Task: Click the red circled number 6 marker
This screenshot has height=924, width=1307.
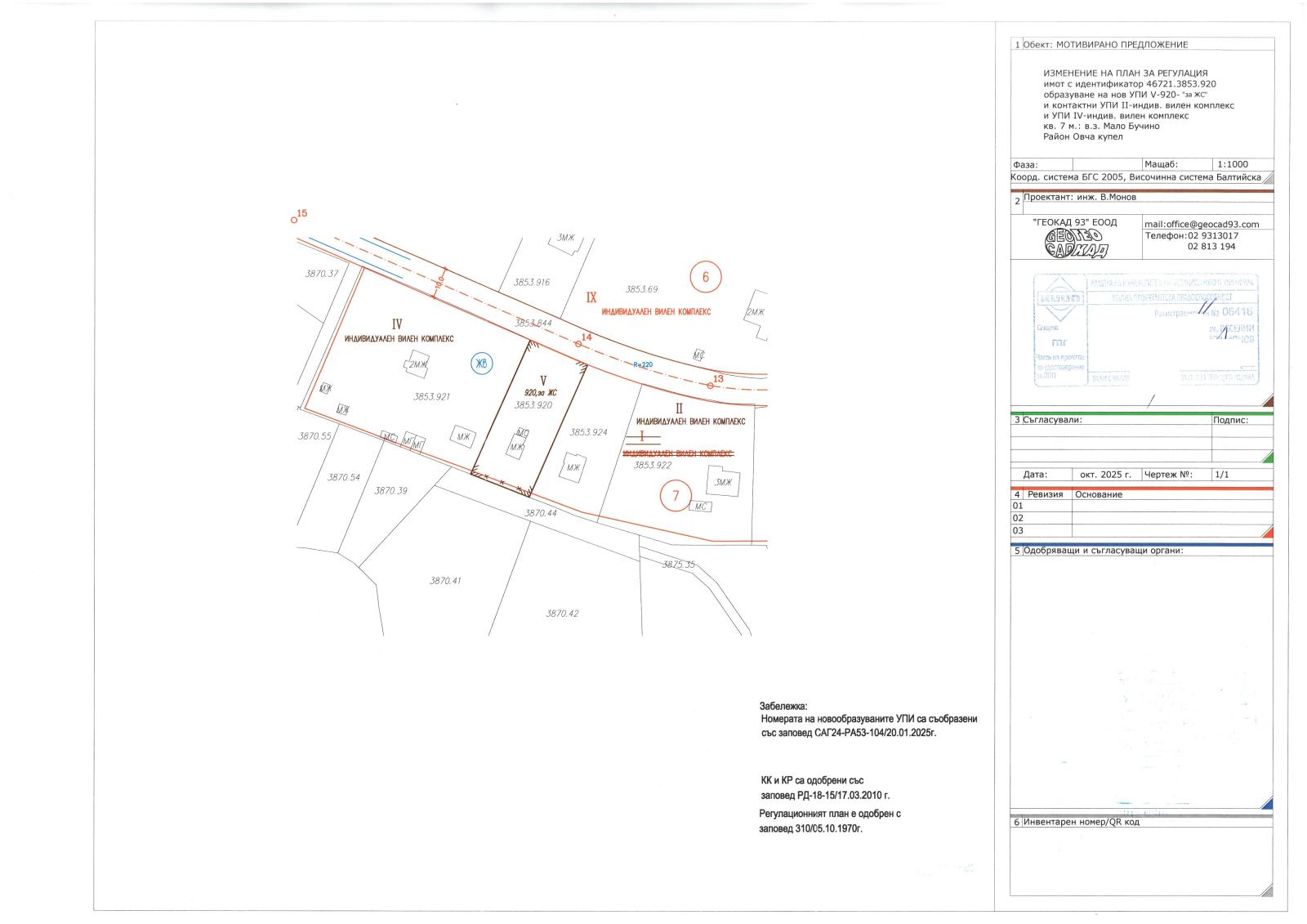Action: (x=706, y=277)
